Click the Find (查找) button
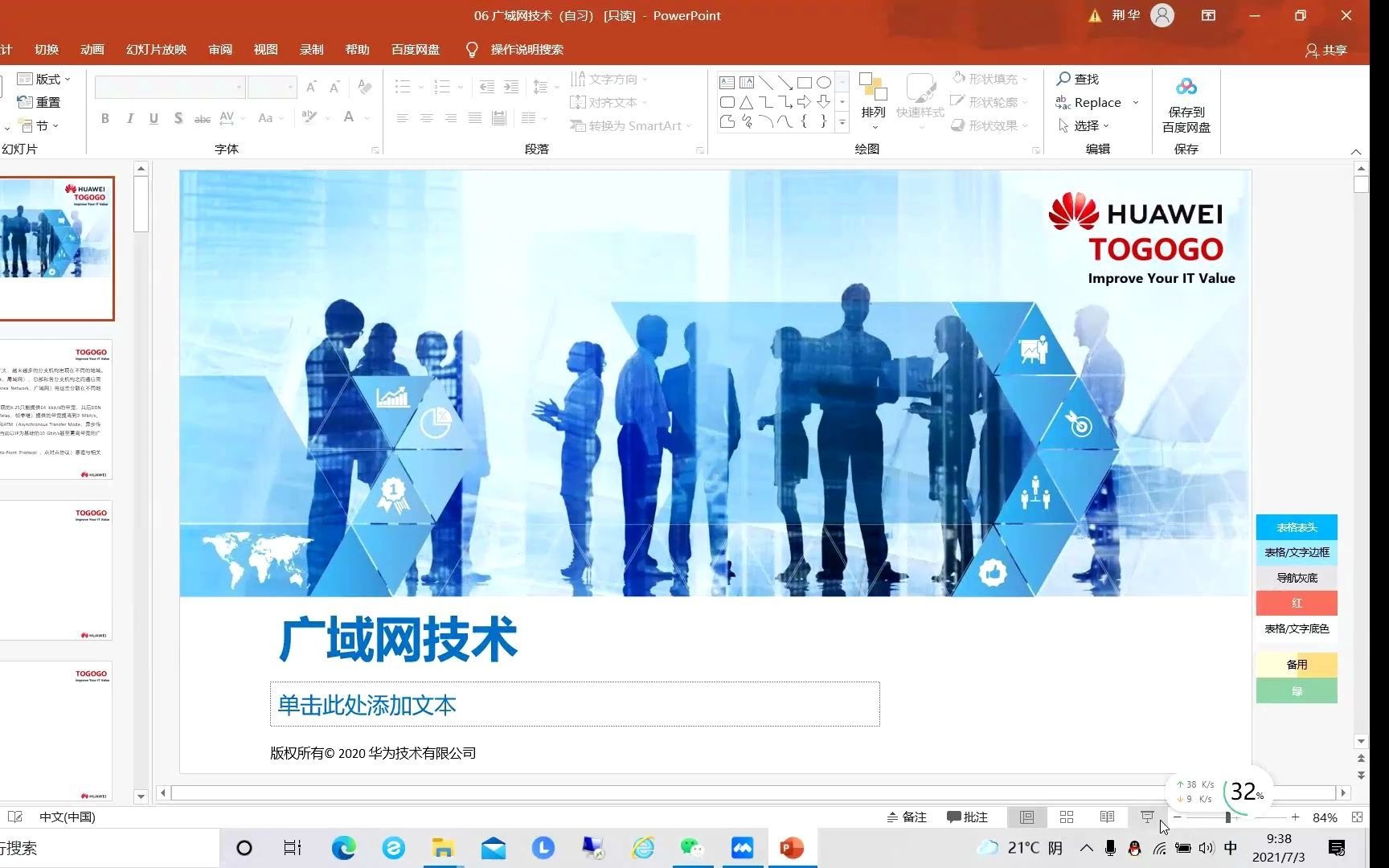1389x868 pixels. 1078,79
